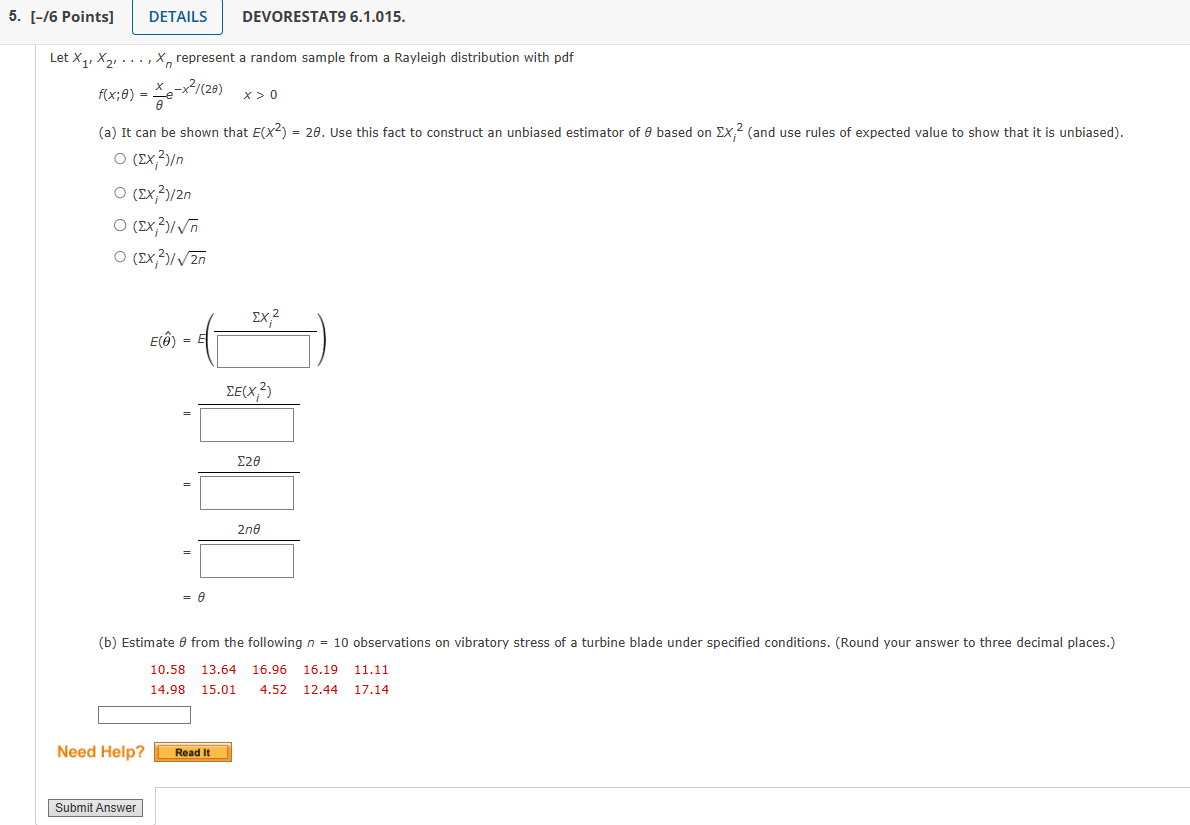The width and height of the screenshot is (1190, 825).
Task: Select the (Σxᵢ²)/2n answer option
Action: pos(120,191)
